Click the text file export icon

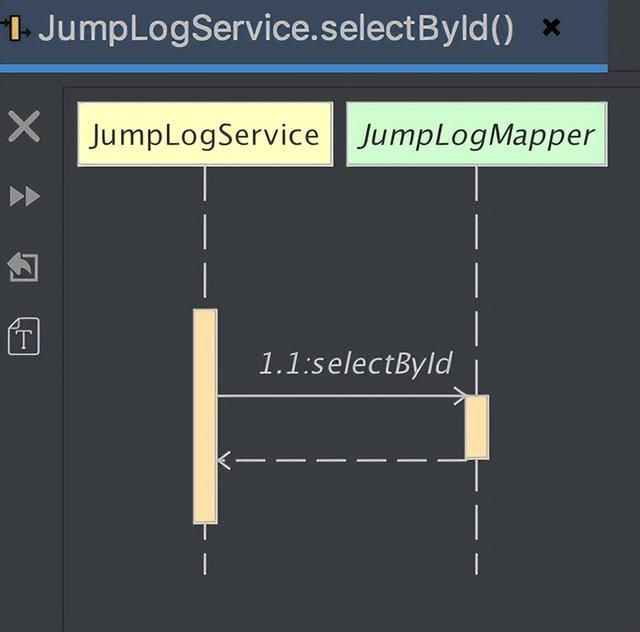click(x=24, y=336)
